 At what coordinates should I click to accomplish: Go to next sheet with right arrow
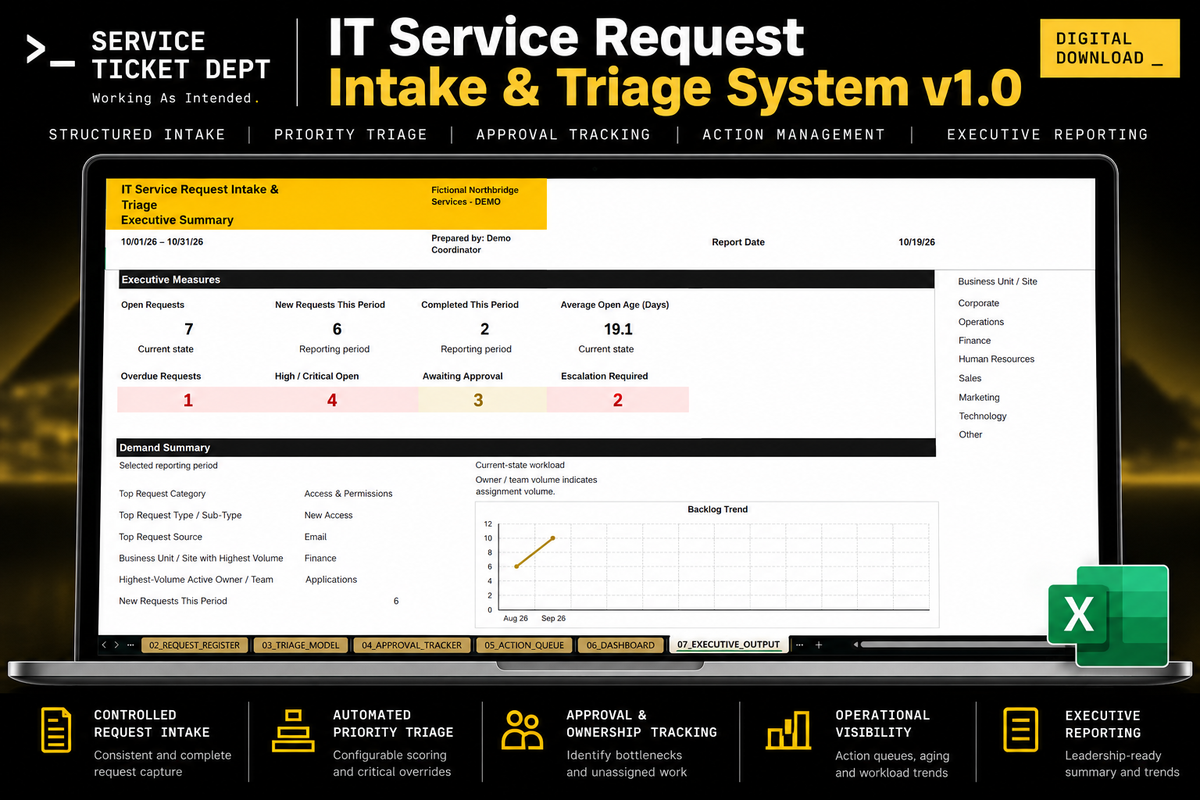click(x=117, y=645)
